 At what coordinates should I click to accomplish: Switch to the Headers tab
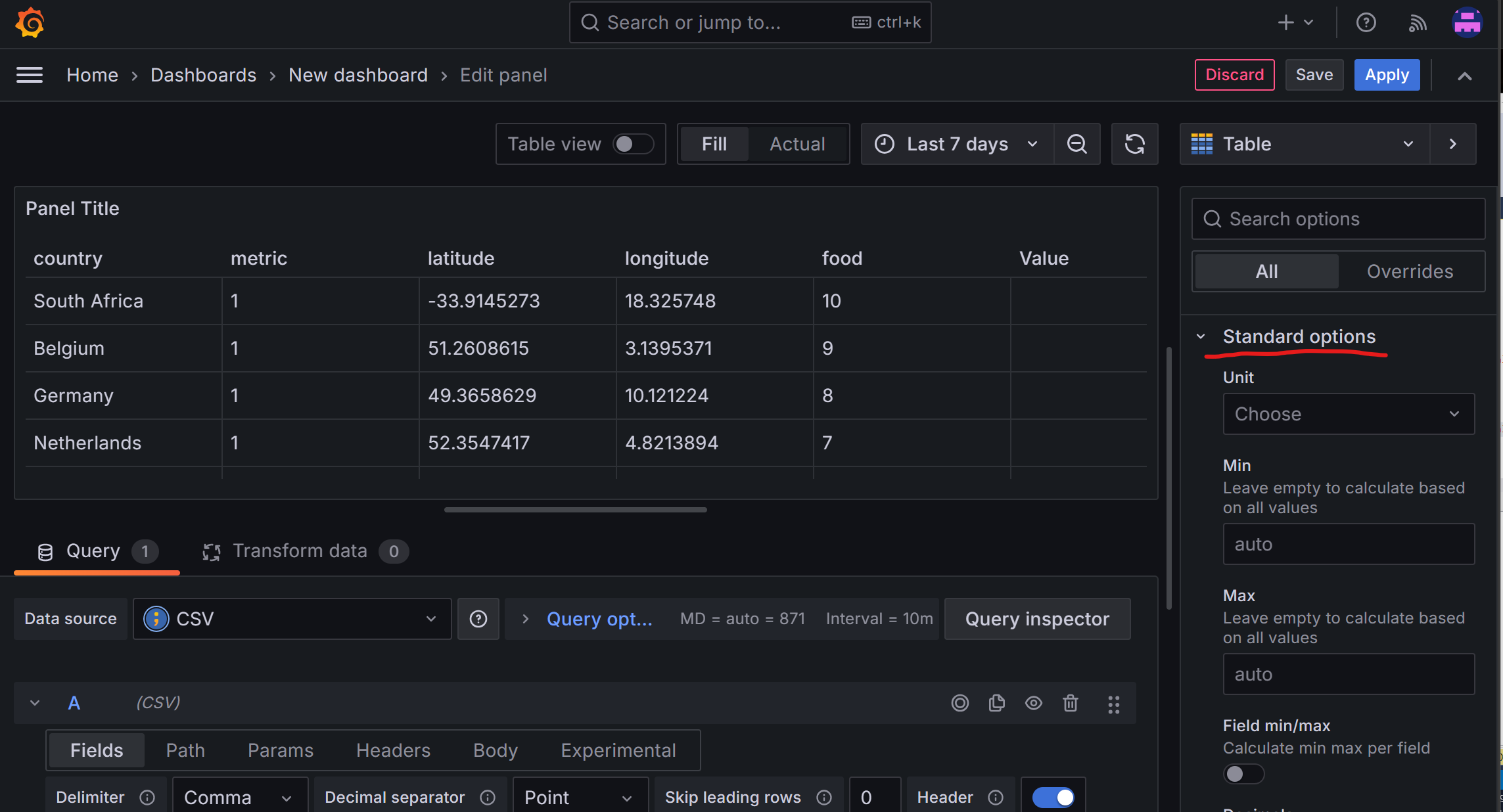pos(393,750)
